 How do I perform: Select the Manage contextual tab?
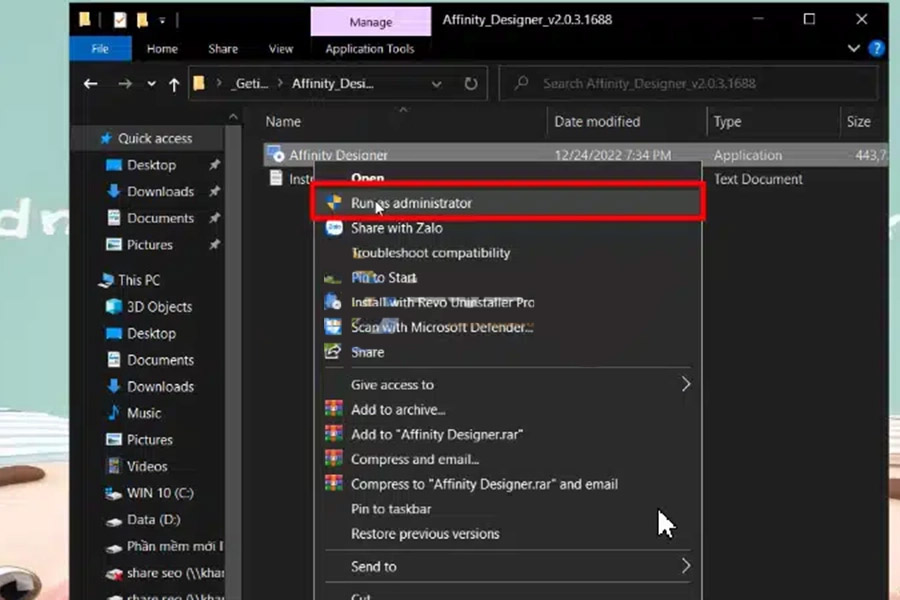[371, 22]
